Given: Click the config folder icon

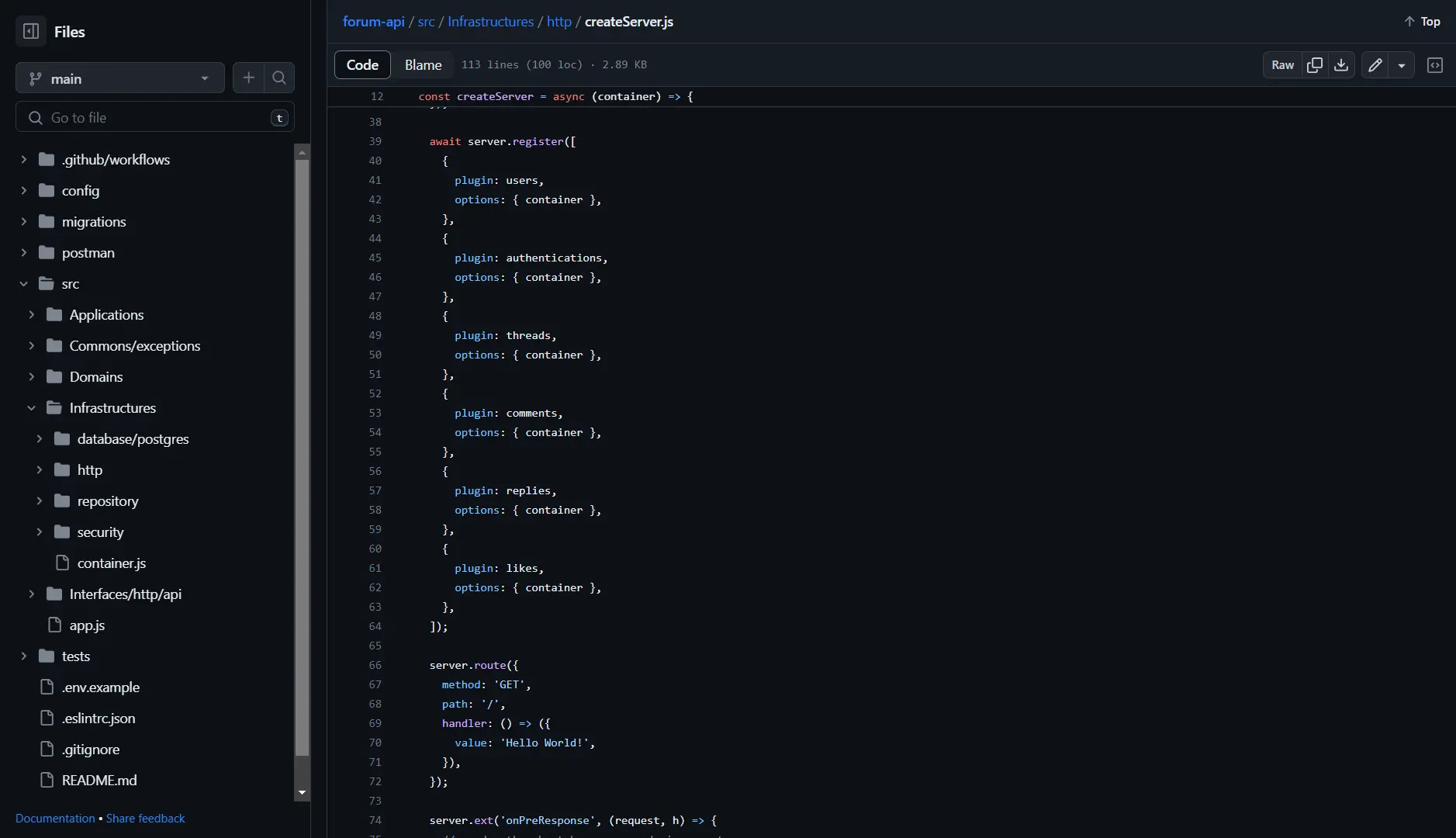Looking at the screenshot, I should 47,190.
